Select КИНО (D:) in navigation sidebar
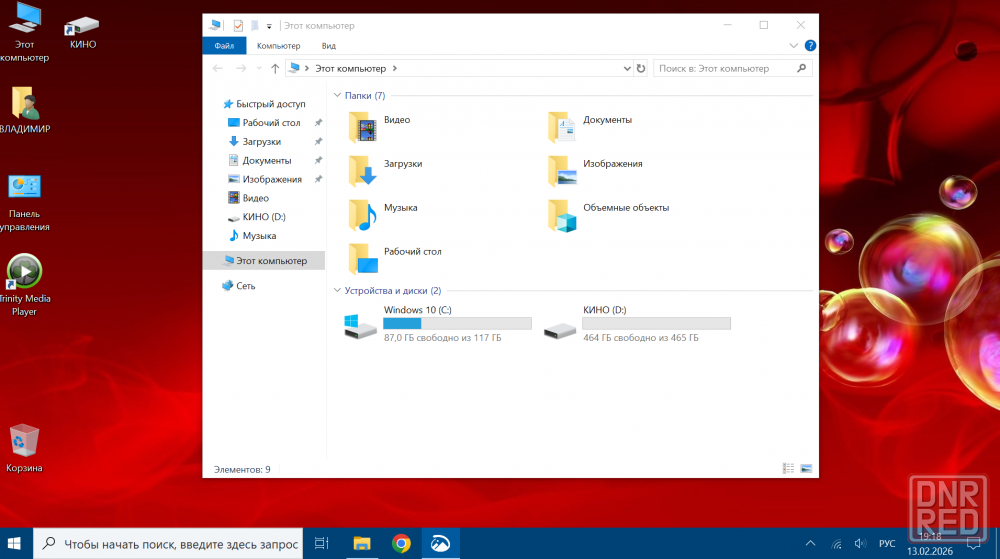Screen dimensions: 1000x559 (264, 217)
